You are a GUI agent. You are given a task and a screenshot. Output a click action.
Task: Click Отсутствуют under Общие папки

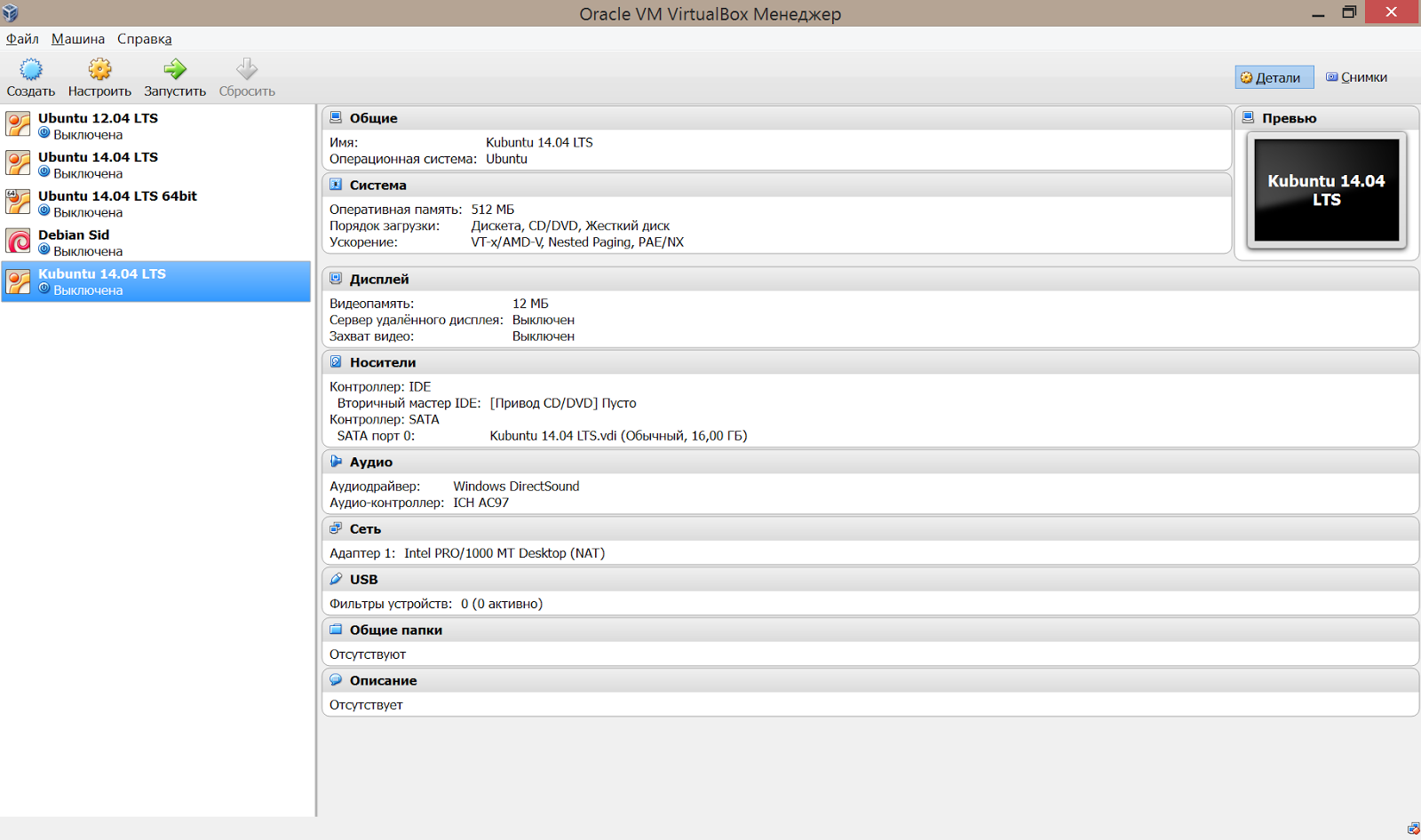368,654
